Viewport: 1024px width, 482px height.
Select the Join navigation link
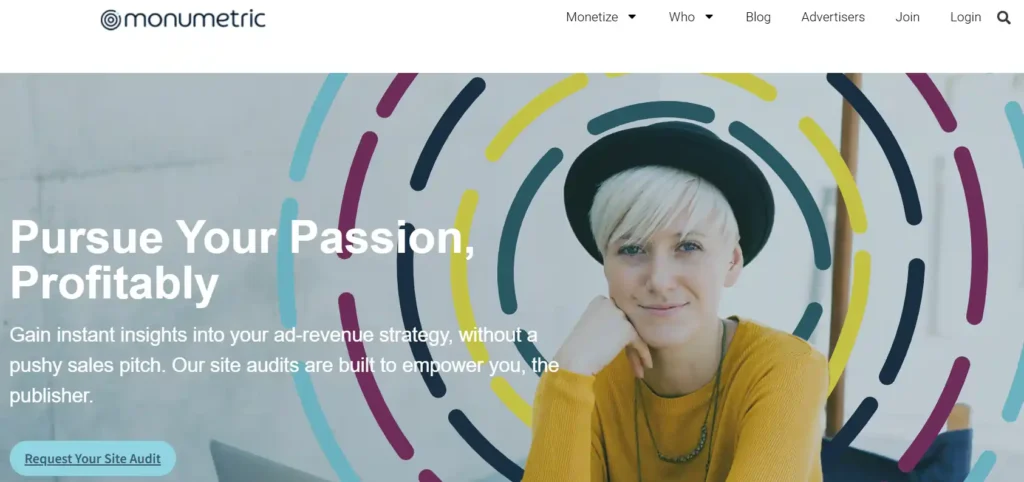click(907, 17)
